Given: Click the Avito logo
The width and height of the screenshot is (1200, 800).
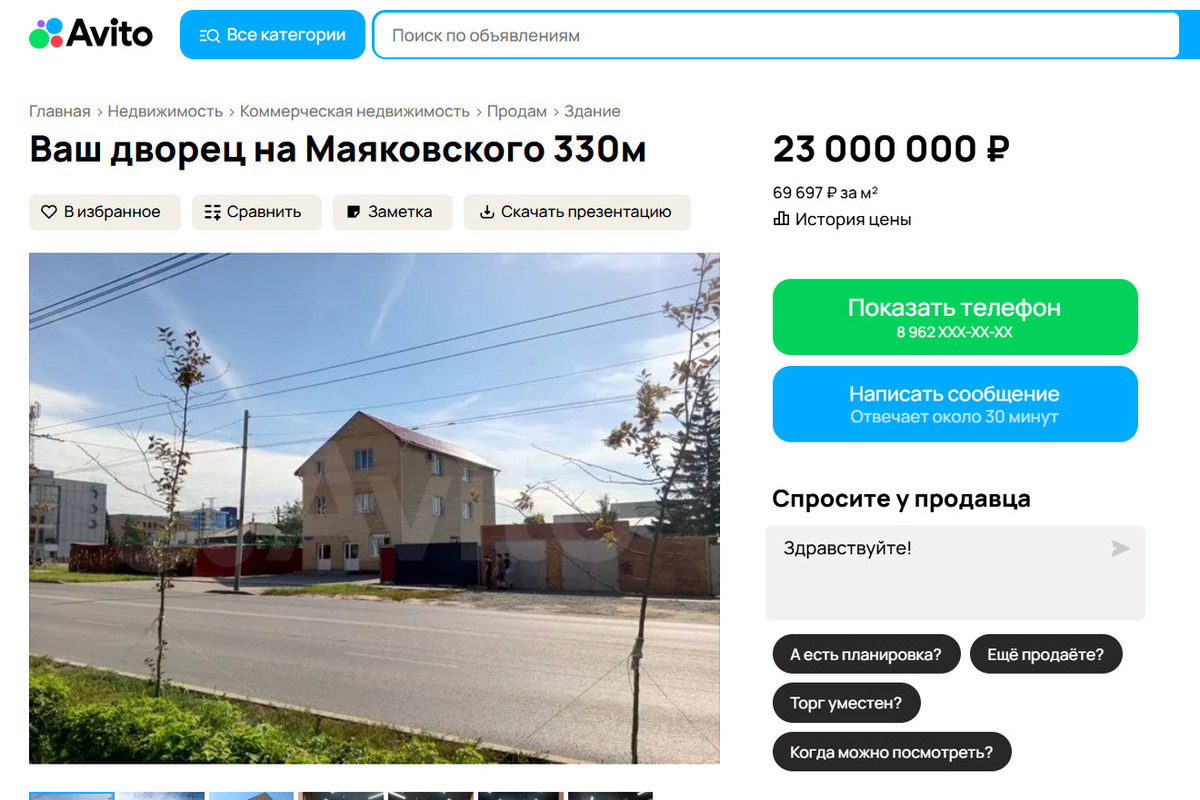Looking at the screenshot, I should point(91,34).
